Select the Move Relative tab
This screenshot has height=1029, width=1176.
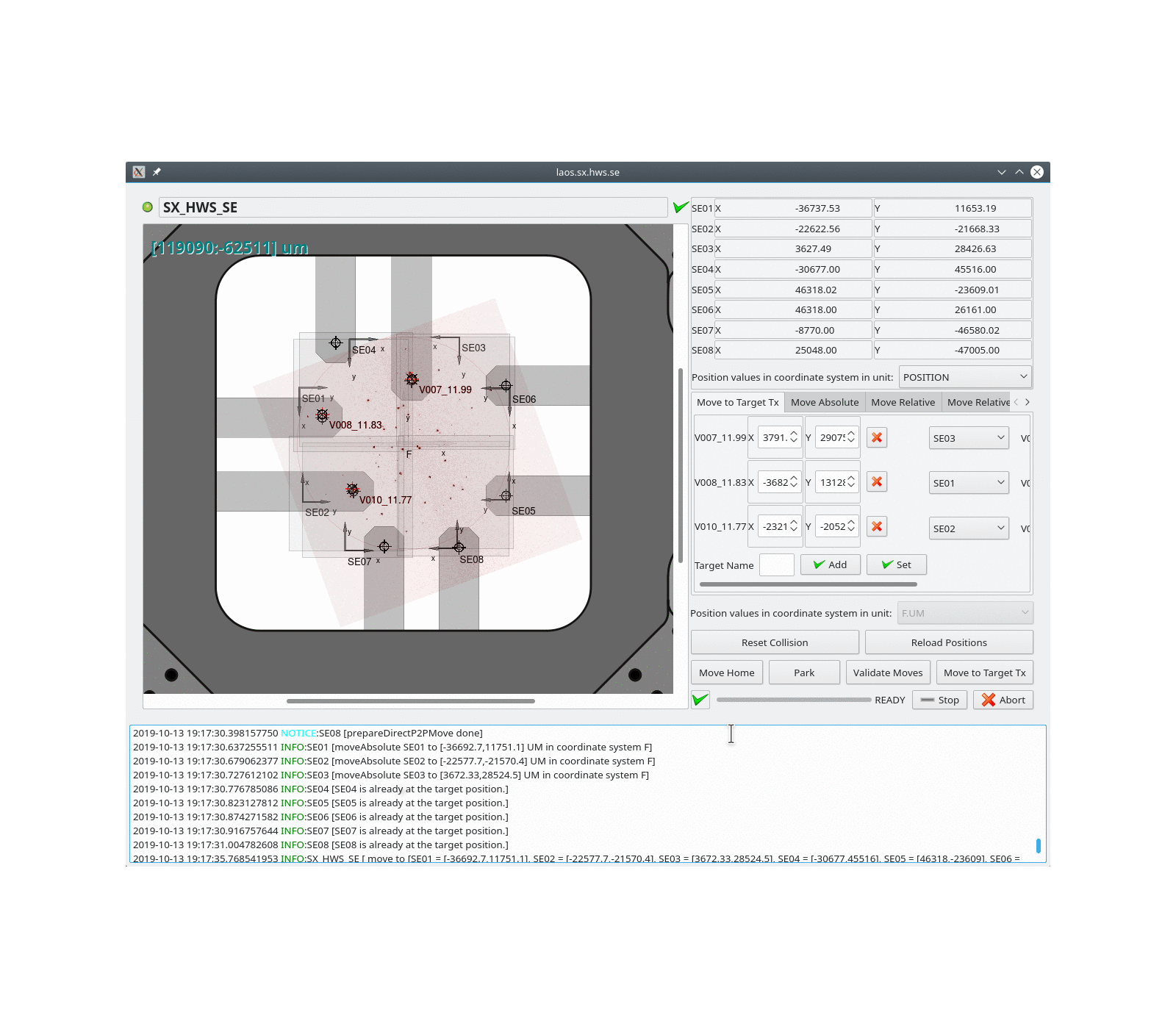point(903,402)
